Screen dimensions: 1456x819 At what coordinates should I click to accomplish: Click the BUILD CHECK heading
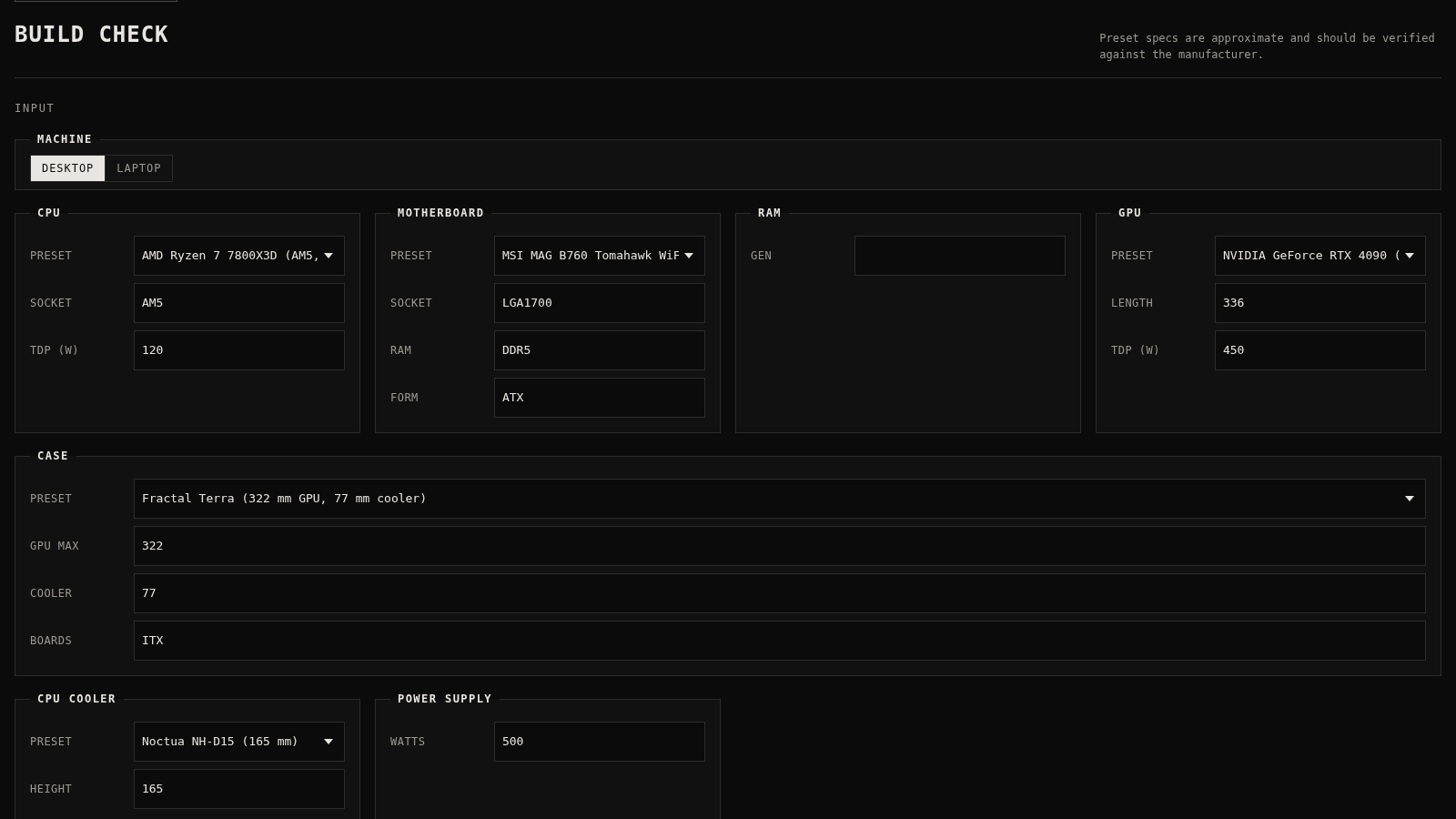[91, 35]
